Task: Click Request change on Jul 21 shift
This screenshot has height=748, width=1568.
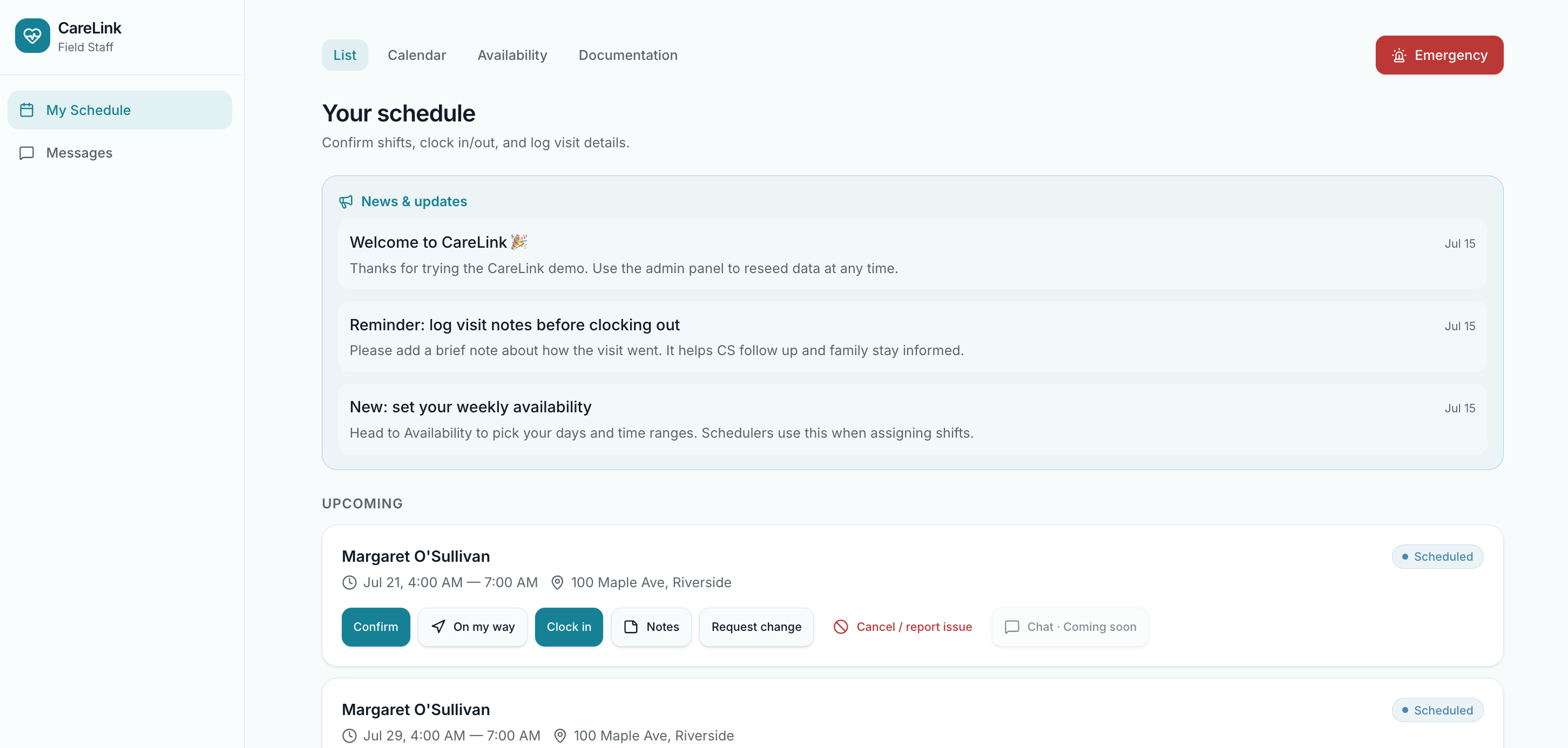Action: click(x=756, y=627)
